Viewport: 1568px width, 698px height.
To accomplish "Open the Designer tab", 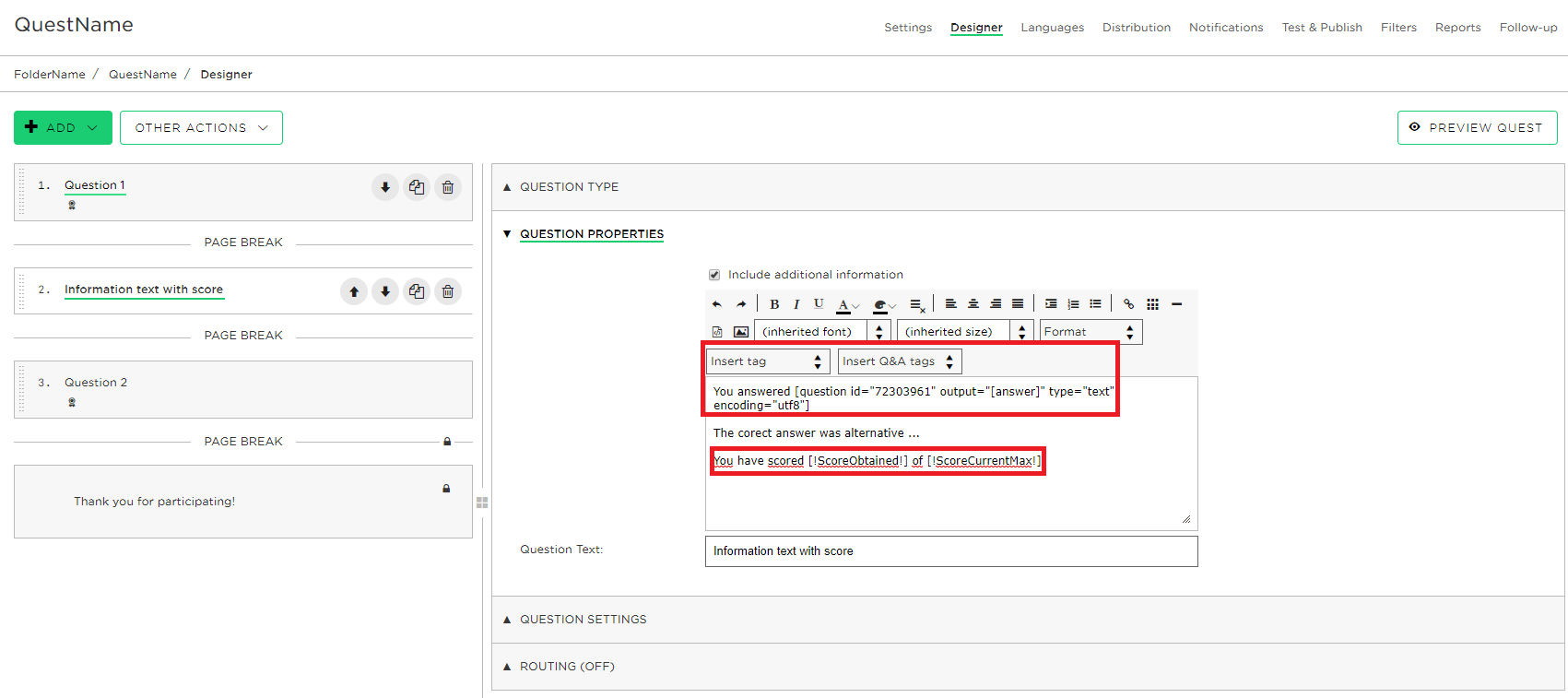I will point(976,28).
